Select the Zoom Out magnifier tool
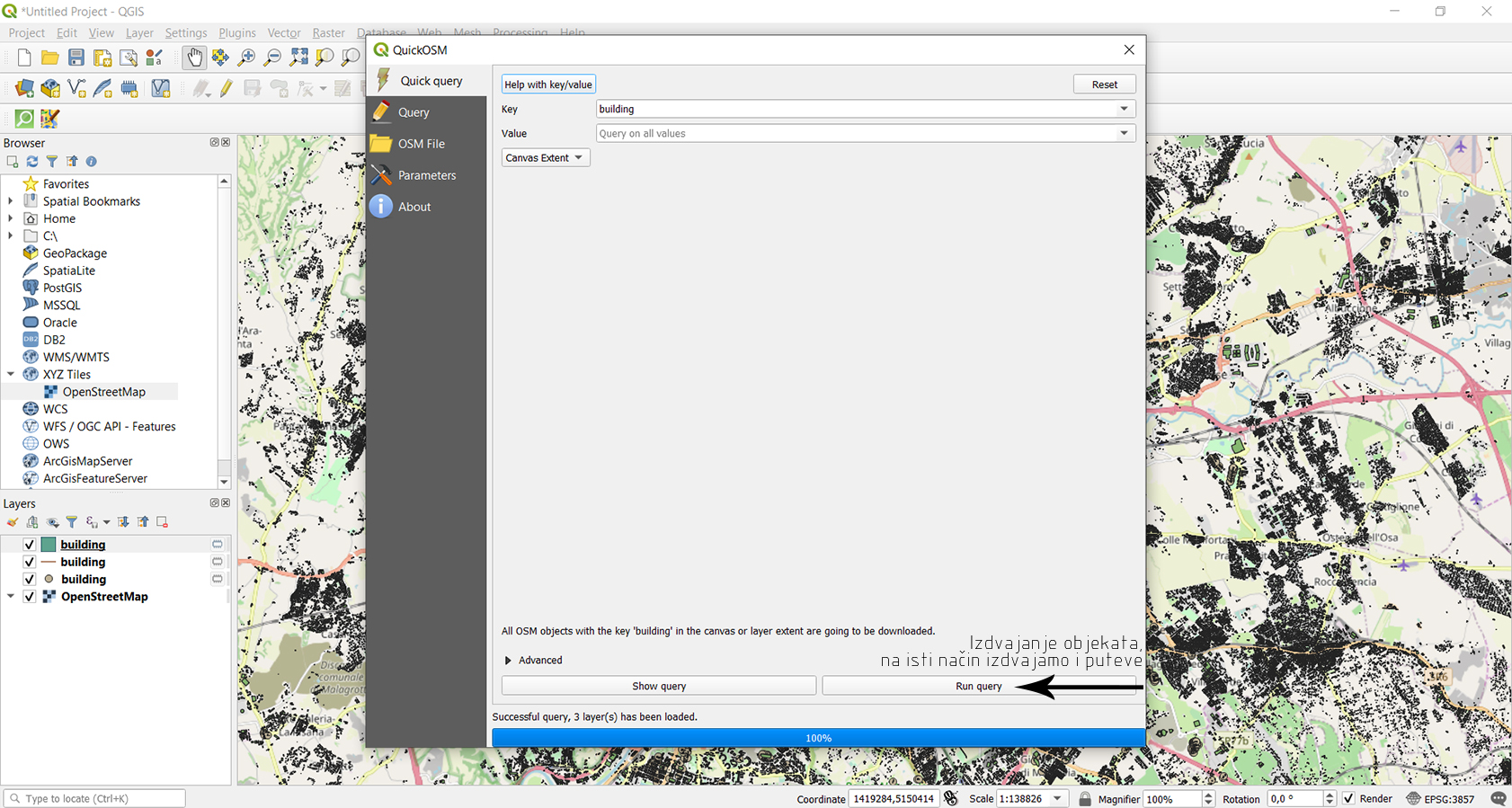Viewport: 1512px width, 808px height. 272,58
